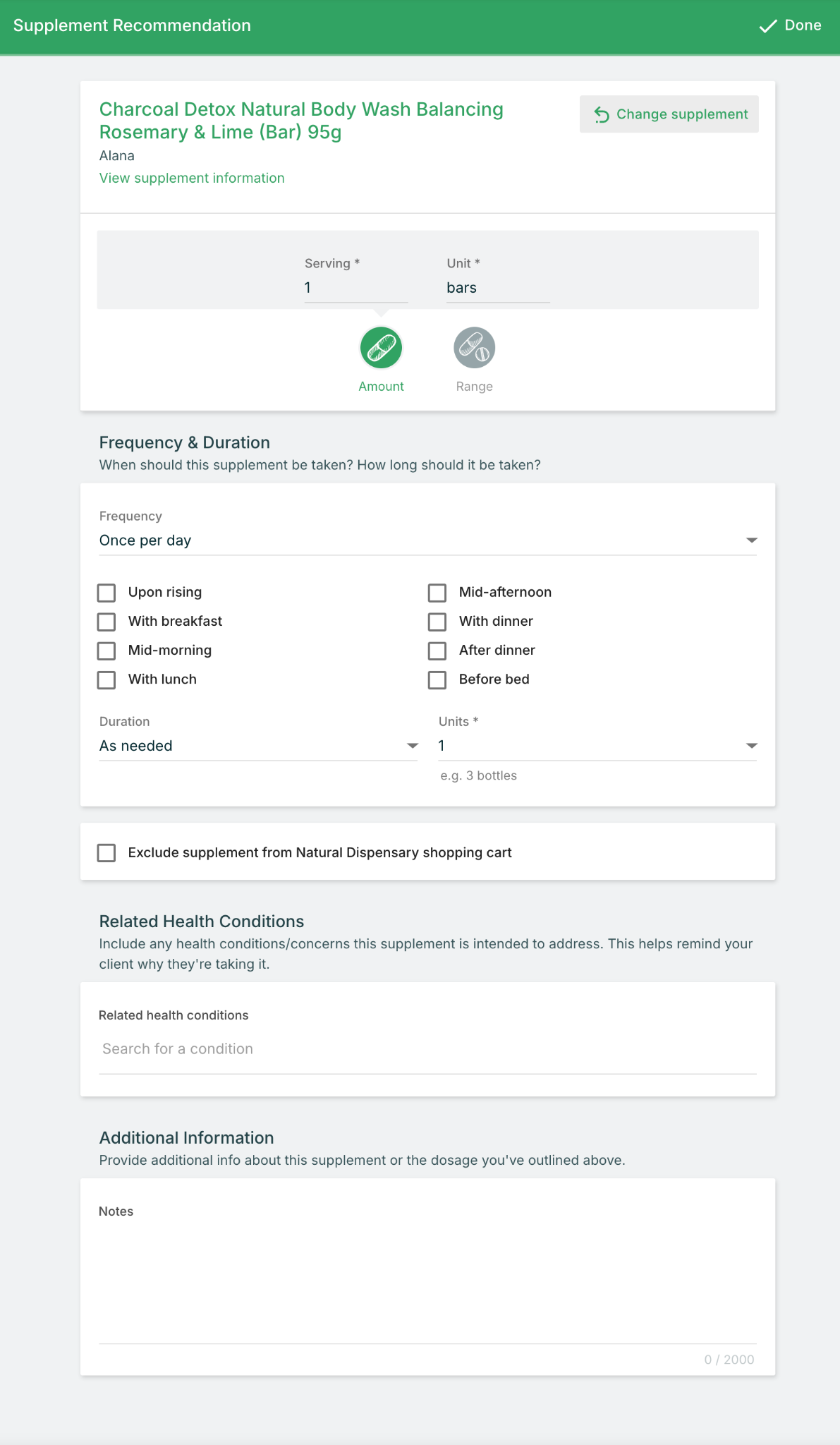This screenshot has height=1445, width=840.
Task: Click the Done checkmark icon
Action: [767, 26]
